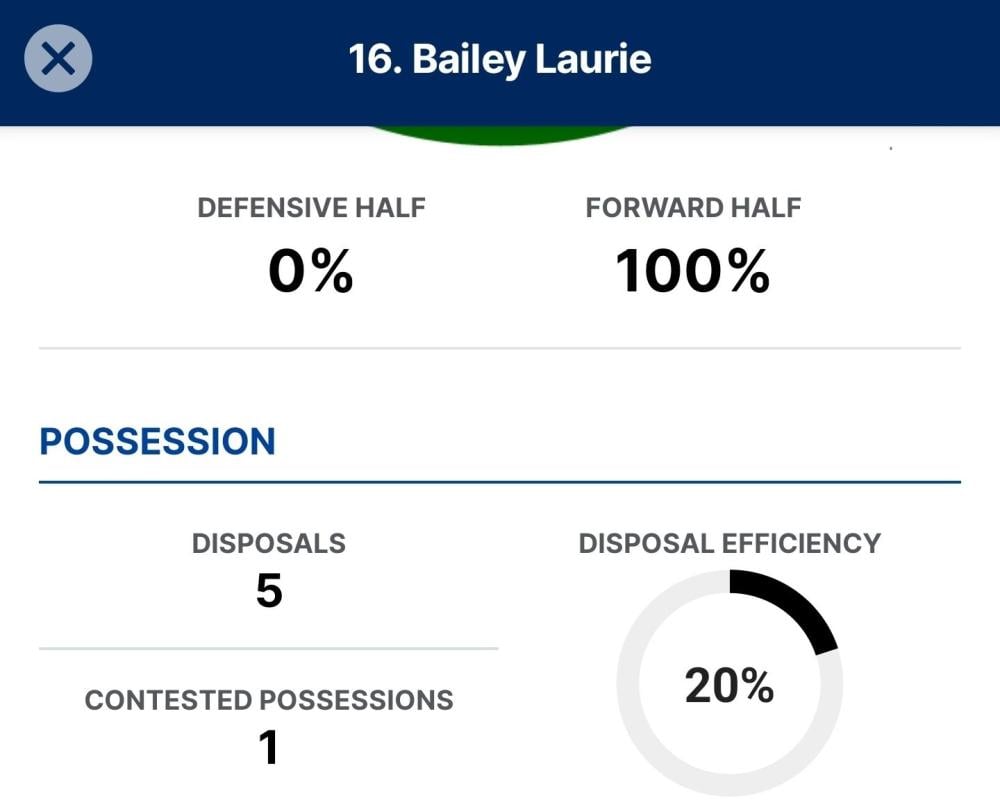This screenshot has height=802, width=1000.
Task: Tap the 20% value inside the ring
Action: click(730, 686)
